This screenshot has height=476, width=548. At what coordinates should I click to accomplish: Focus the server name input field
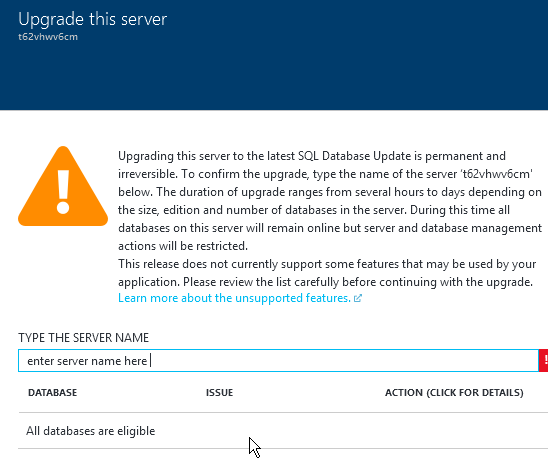coord(278,360)
